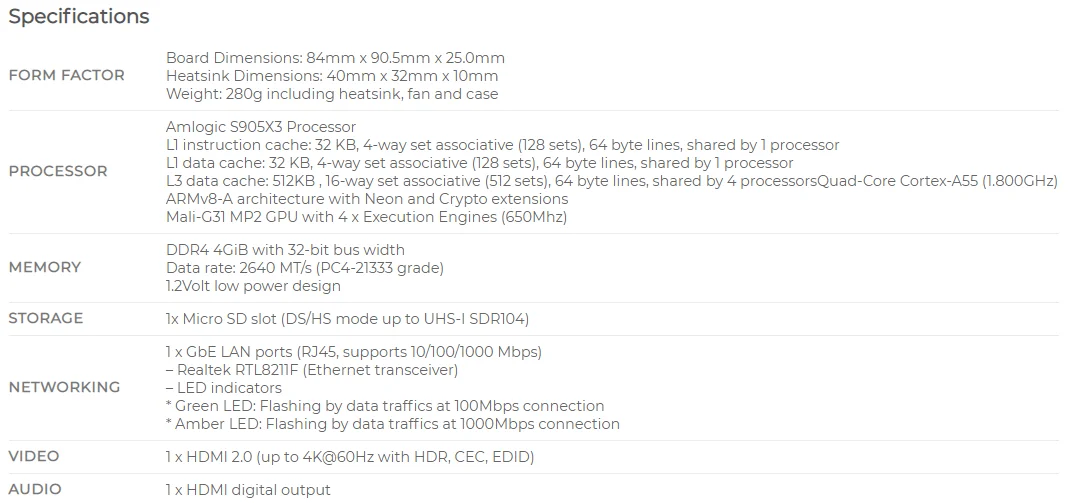Viewport: 1075px width, 503px height.
Task: Click the NETWORKING row label
Action: (x=64, y=388)
